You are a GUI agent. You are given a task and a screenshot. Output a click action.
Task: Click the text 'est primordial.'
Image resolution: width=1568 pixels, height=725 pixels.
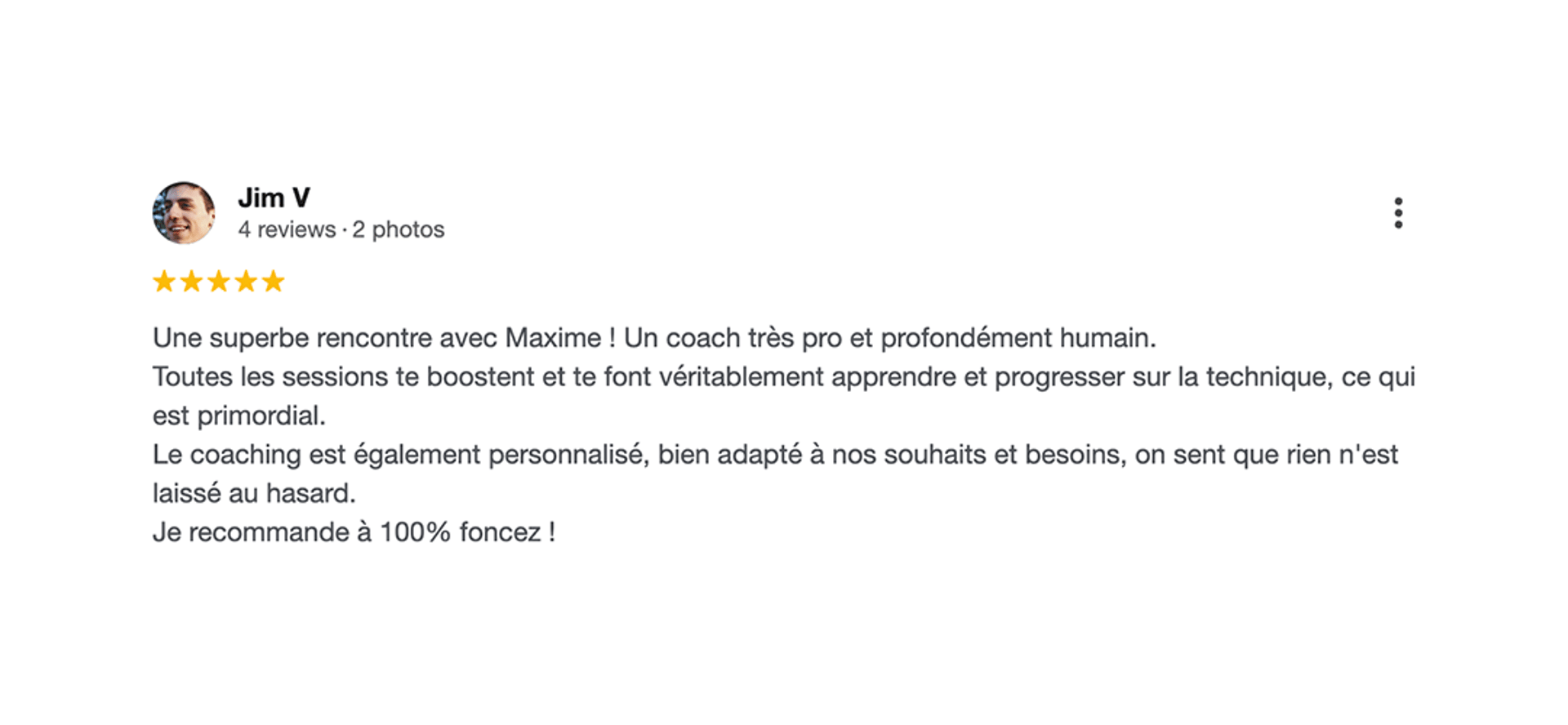[238, 416]
